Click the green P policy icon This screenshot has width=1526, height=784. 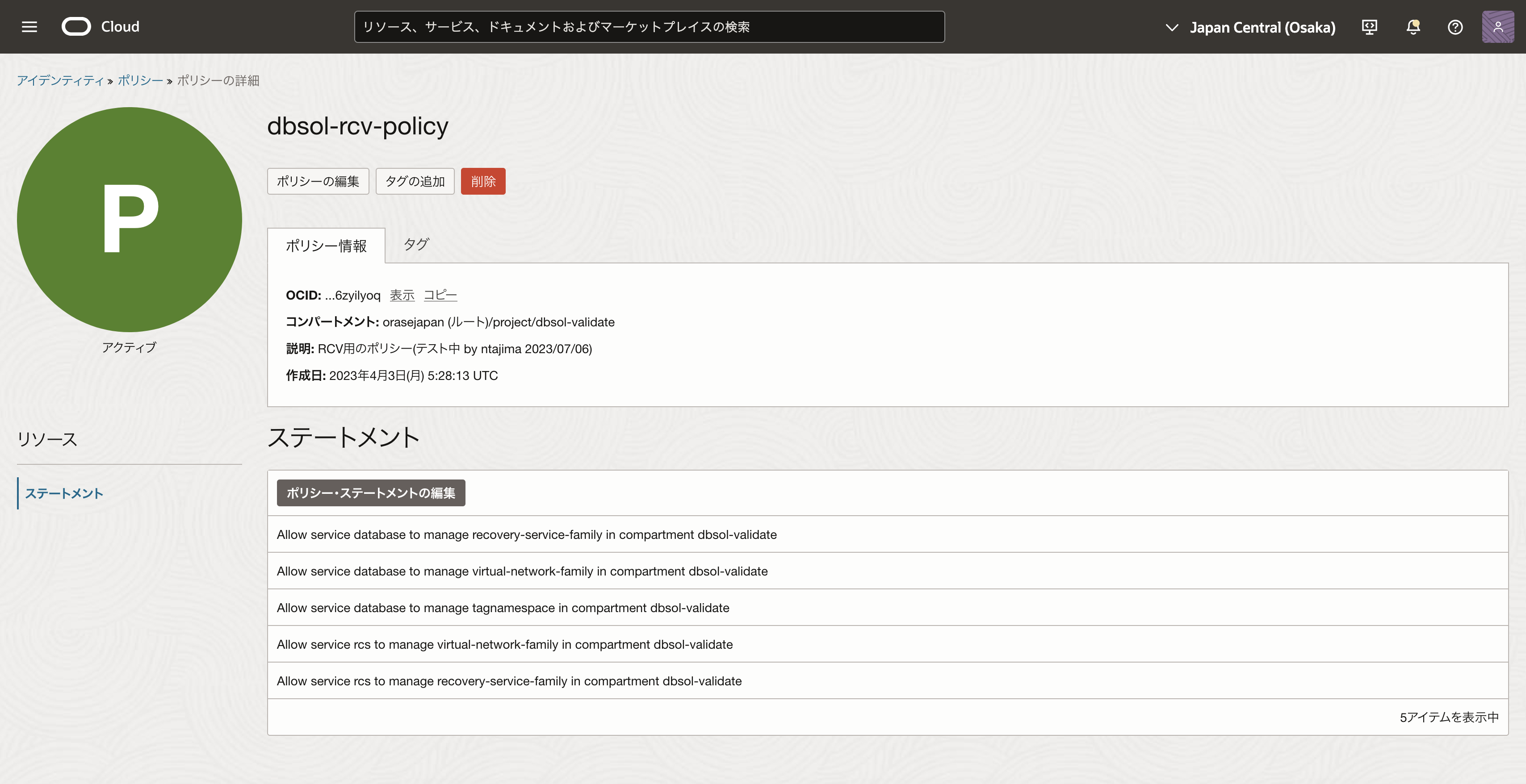pyautogui.click(x=129, y=219)
